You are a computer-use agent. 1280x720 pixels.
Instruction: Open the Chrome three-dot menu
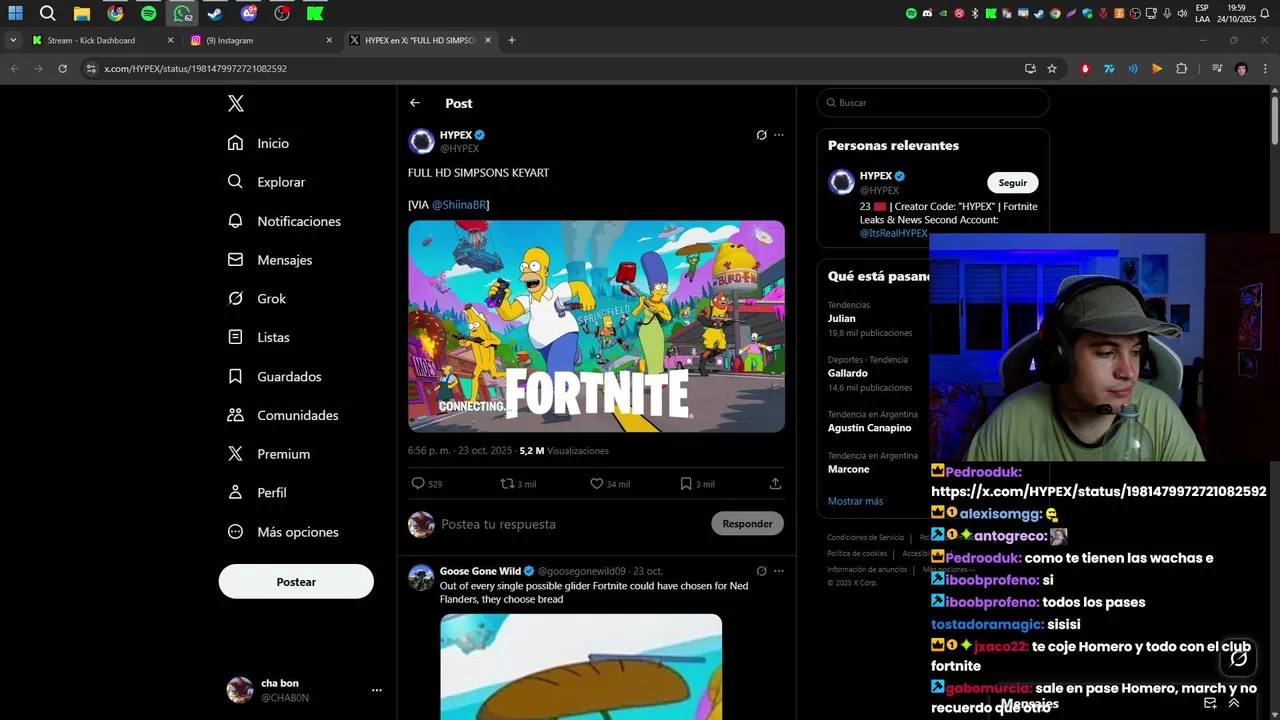point(1264,69)
